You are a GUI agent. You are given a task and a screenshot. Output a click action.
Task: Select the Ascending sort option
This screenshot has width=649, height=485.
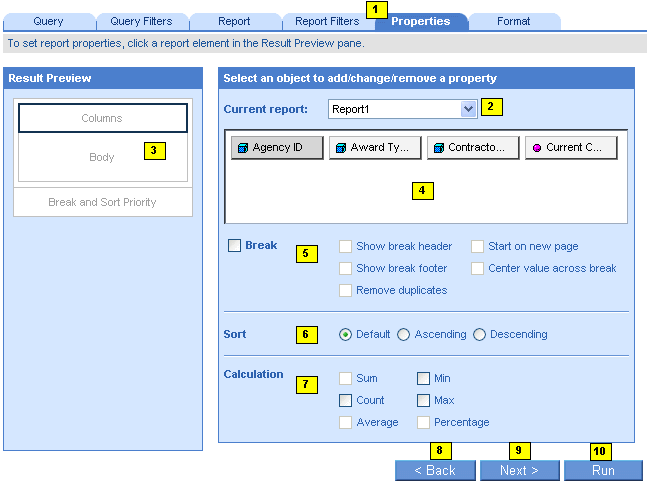[404, 335]
